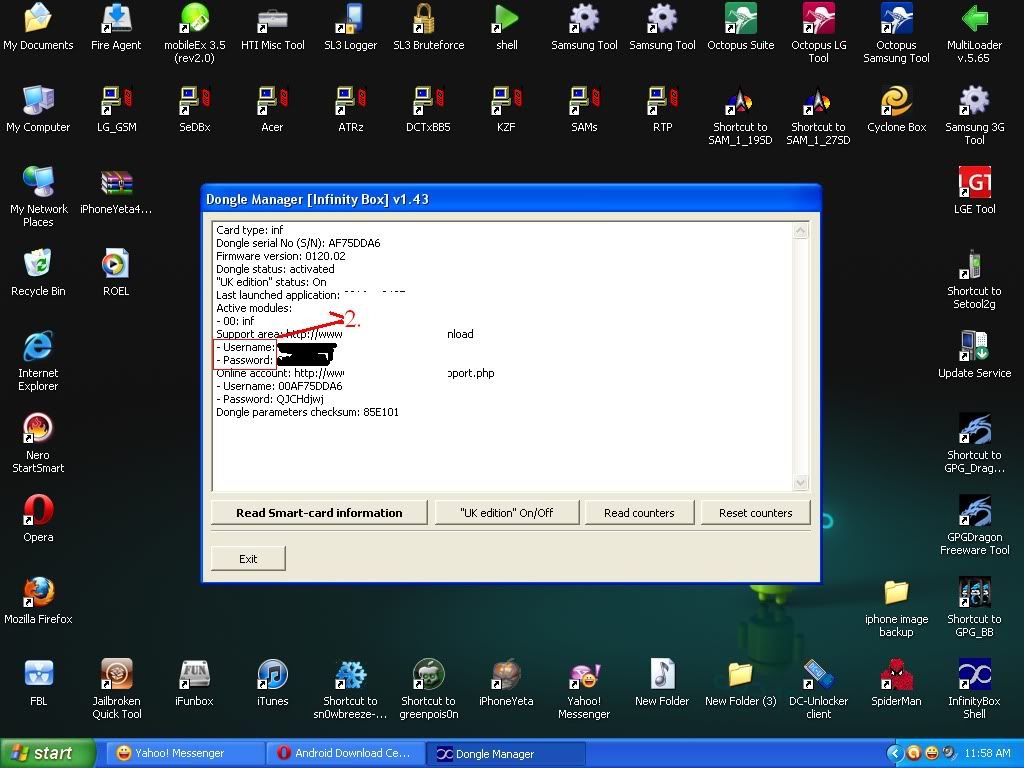This screenshot has height=768, width=1024.
Task: Open the SL3 Logger icon
Action: (x=351, y=27)
